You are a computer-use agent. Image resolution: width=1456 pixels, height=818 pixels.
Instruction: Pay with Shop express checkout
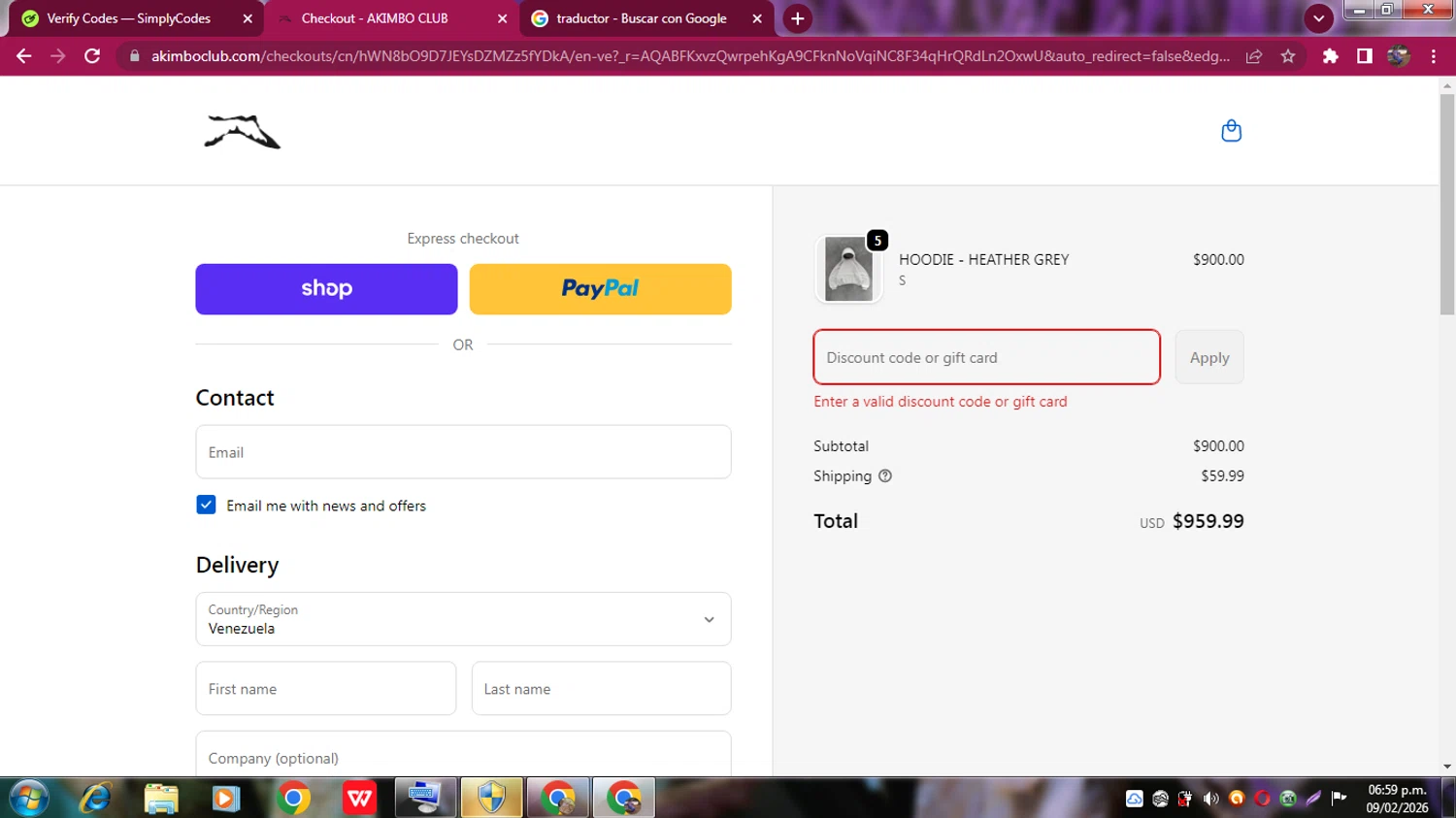(x=326, y=289)
